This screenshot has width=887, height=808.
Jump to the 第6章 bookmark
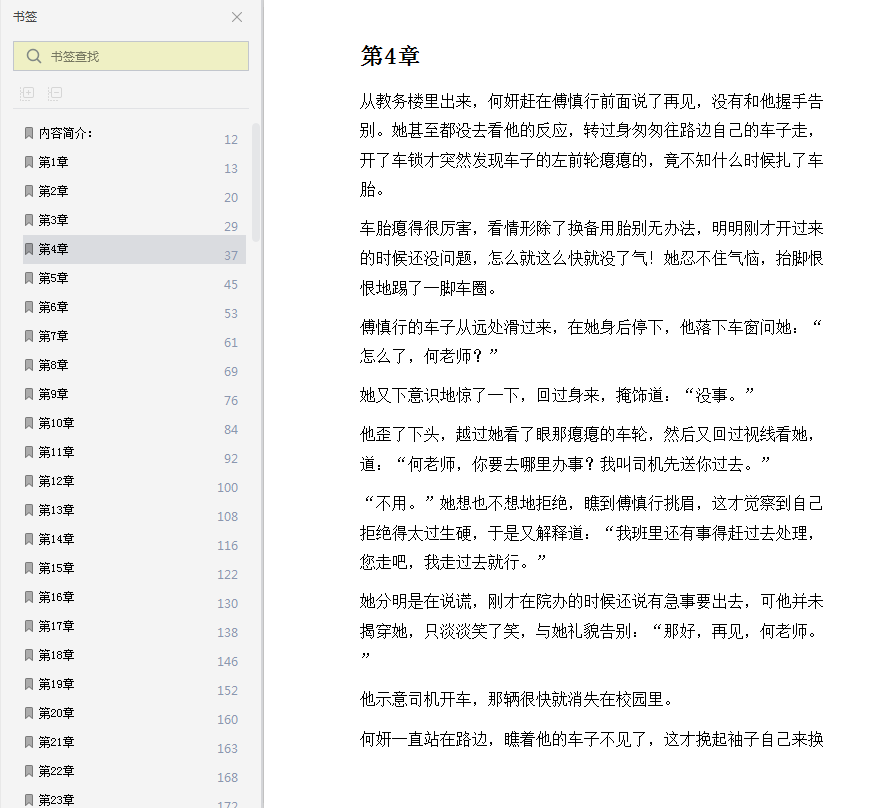(134, 307)
